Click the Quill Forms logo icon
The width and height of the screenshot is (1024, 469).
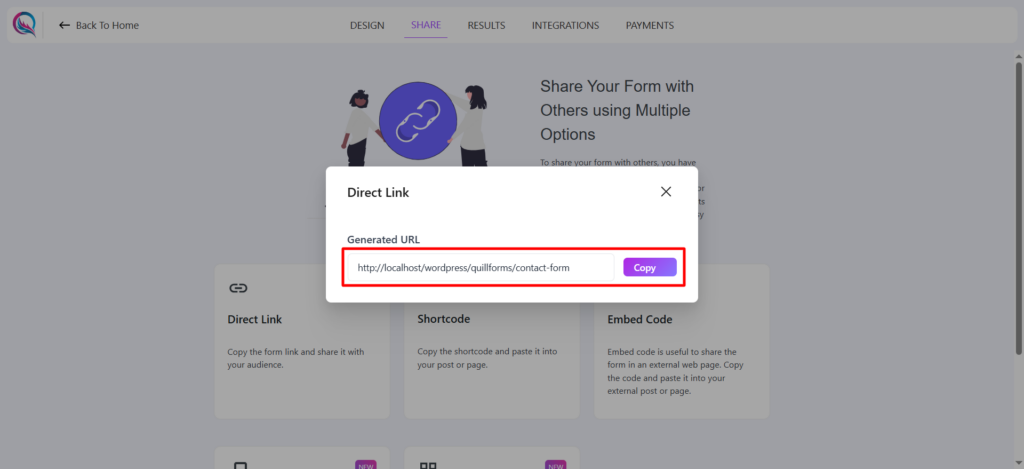point(24,24)
